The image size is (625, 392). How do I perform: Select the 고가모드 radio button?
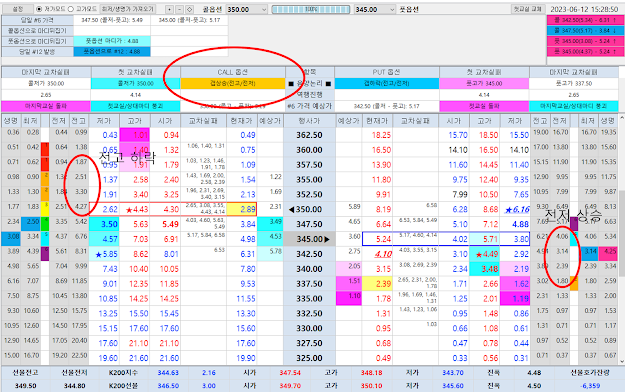[71, 9]
